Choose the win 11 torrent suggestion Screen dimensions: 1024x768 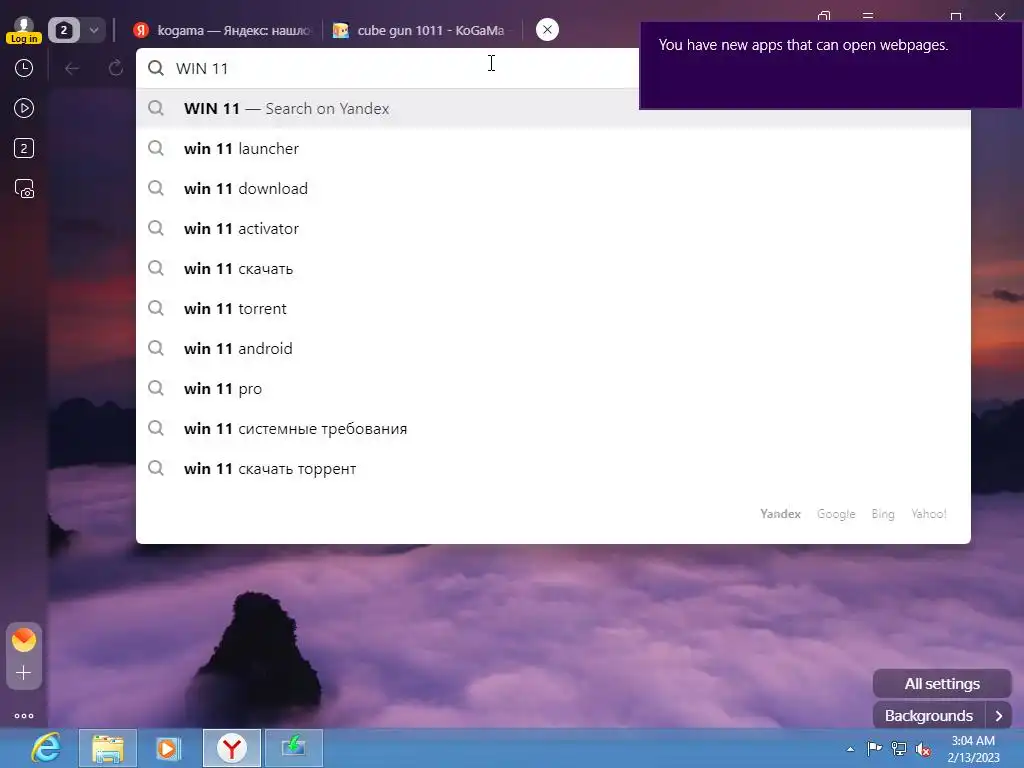point(553,308)
